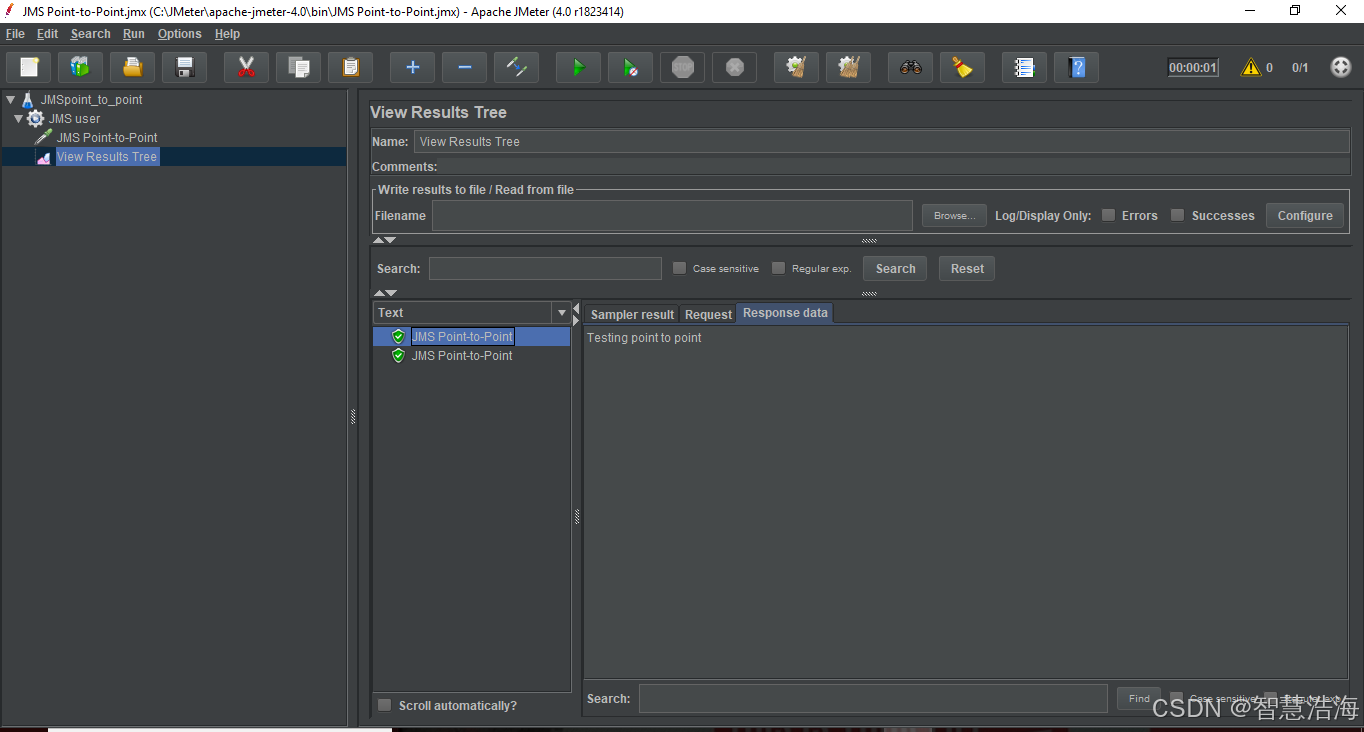Click the Name input field
This screenshot has width=1364, height=732.
pos(881,141)
